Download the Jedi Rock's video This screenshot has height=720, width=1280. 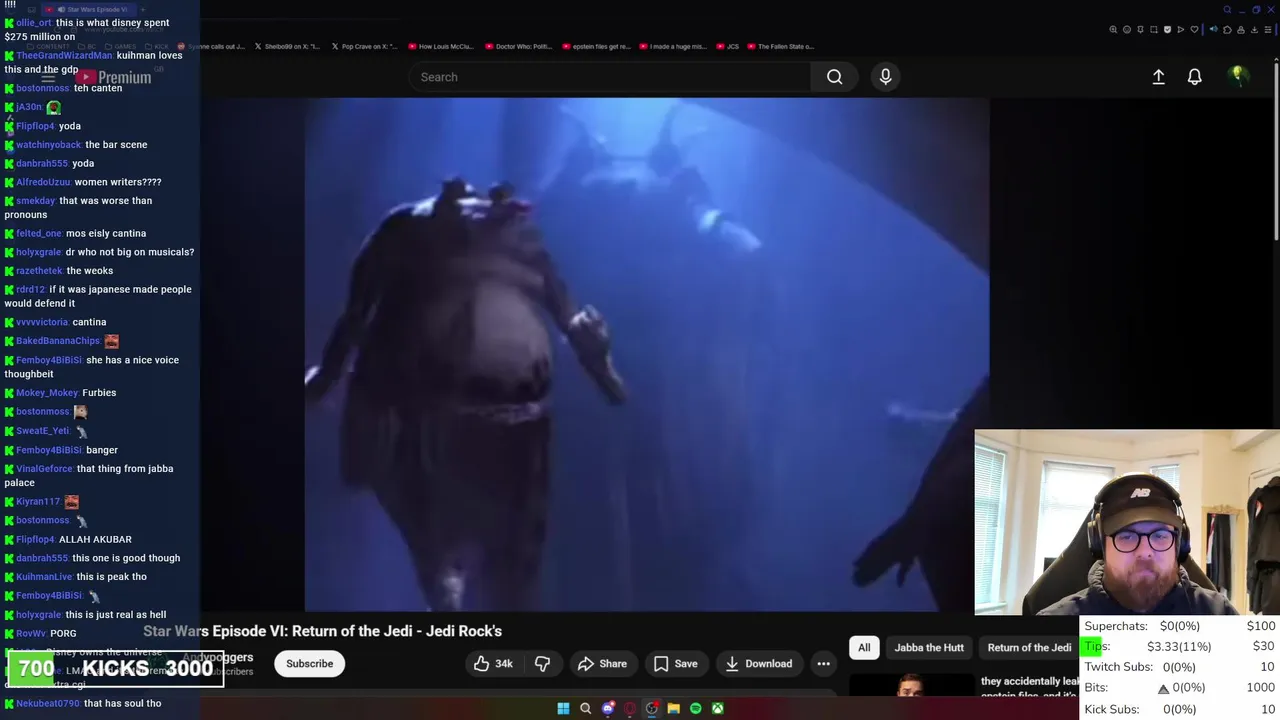click(758, 664)
